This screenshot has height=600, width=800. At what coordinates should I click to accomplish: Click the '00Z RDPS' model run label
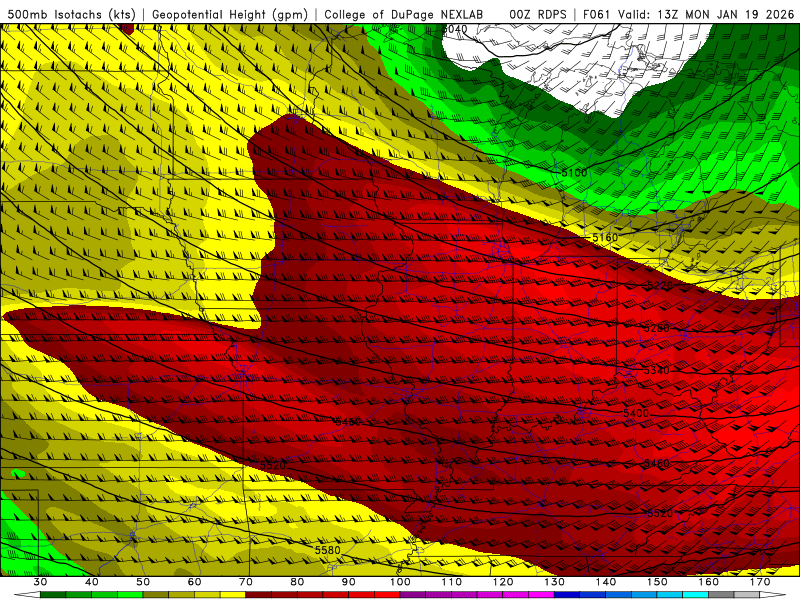click(x=538, y=14)
